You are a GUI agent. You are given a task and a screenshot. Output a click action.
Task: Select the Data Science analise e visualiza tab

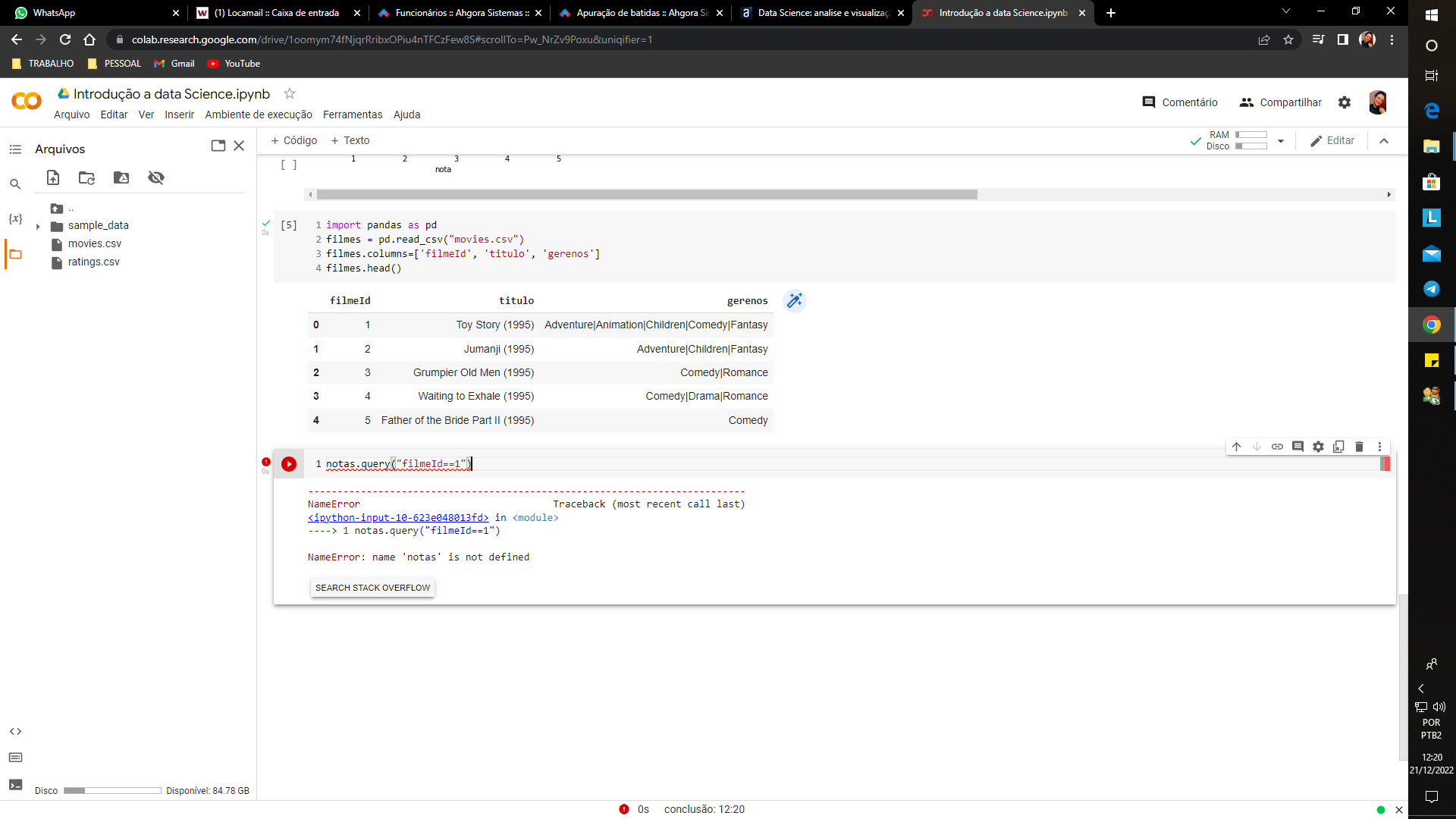(820, 12)
